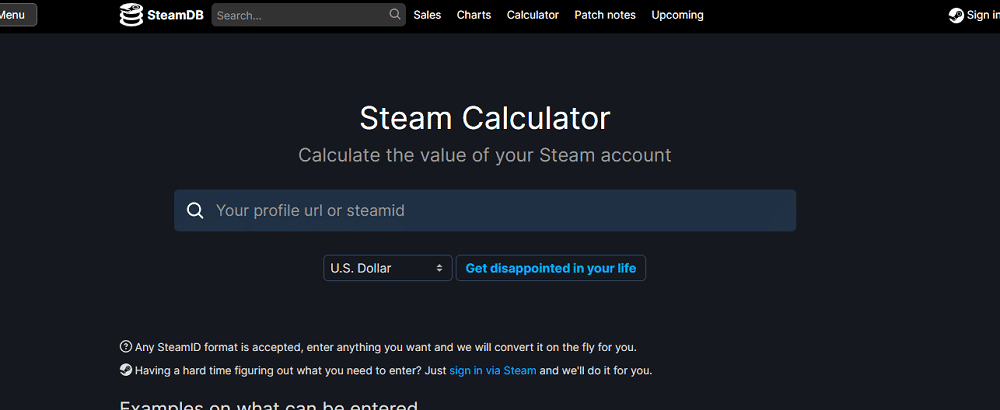Follow the 'sign in via Steam' link
The width and height of the screenshot is (1000, 410).
[x=492, y=371]
